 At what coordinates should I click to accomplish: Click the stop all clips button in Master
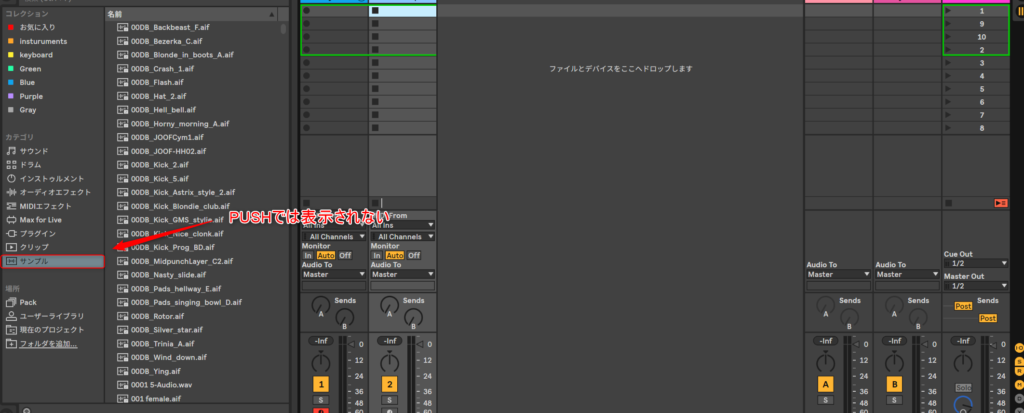tap(949, 203)
